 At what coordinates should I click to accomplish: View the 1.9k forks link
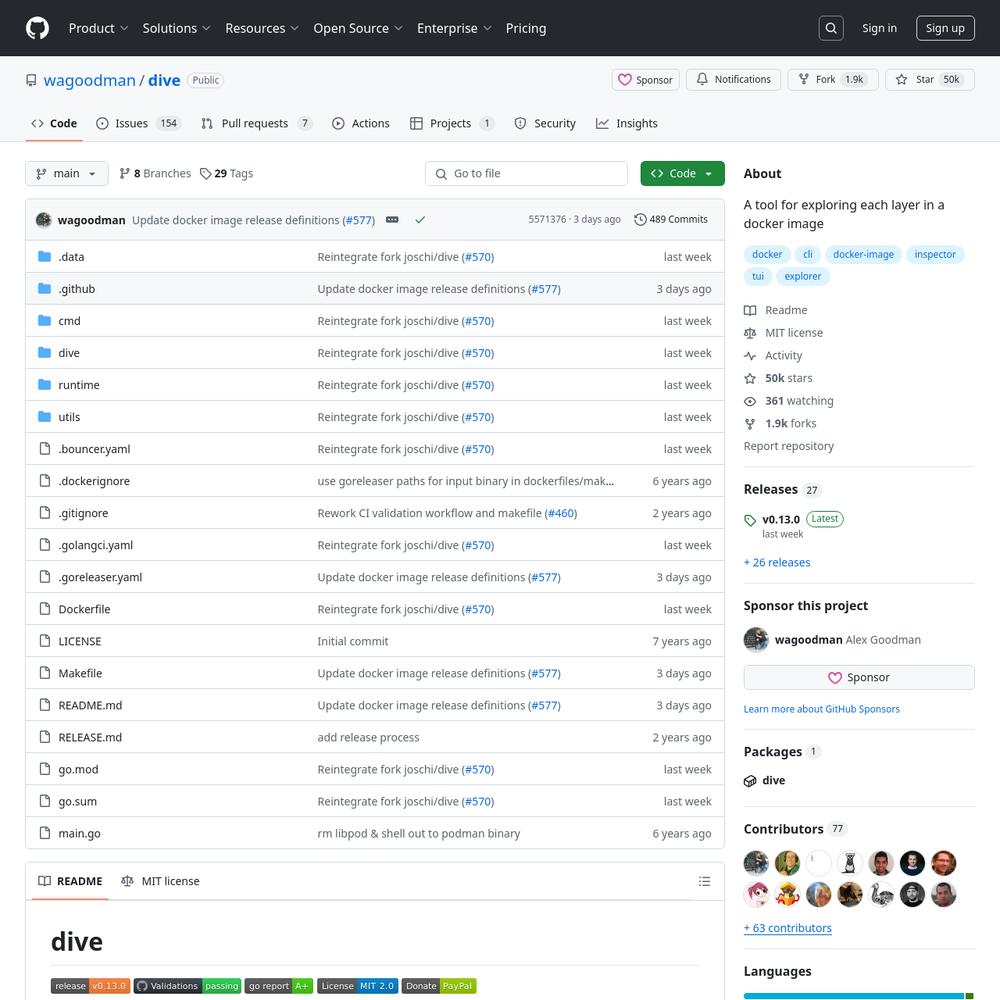pyautogui.click(x=790, y=423)
